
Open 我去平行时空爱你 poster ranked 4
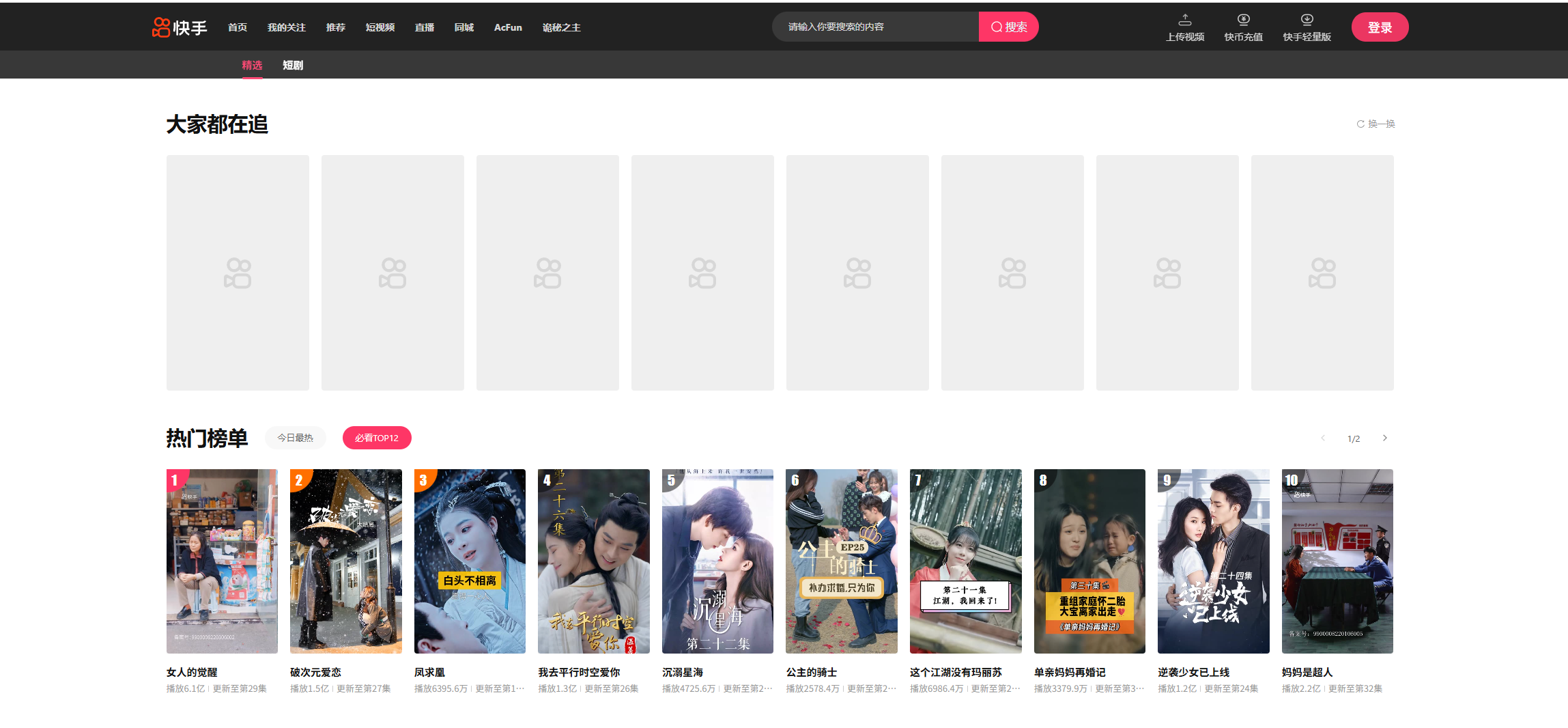[x=594, y=561]
